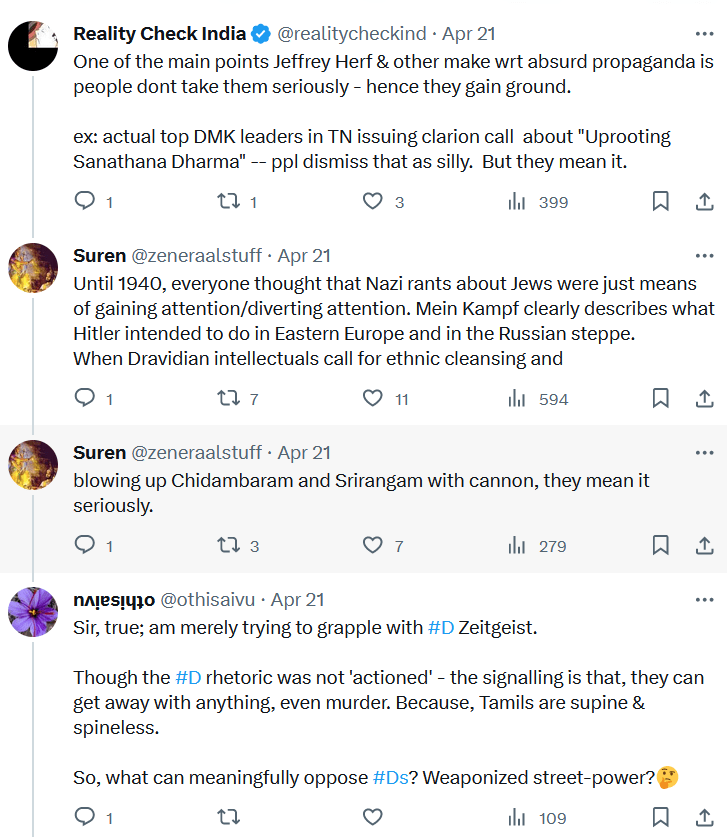This screenshot has width=727, height=837.
Task: Bookmark Reality Check India's tweet
Action: [x=660, y=201]
